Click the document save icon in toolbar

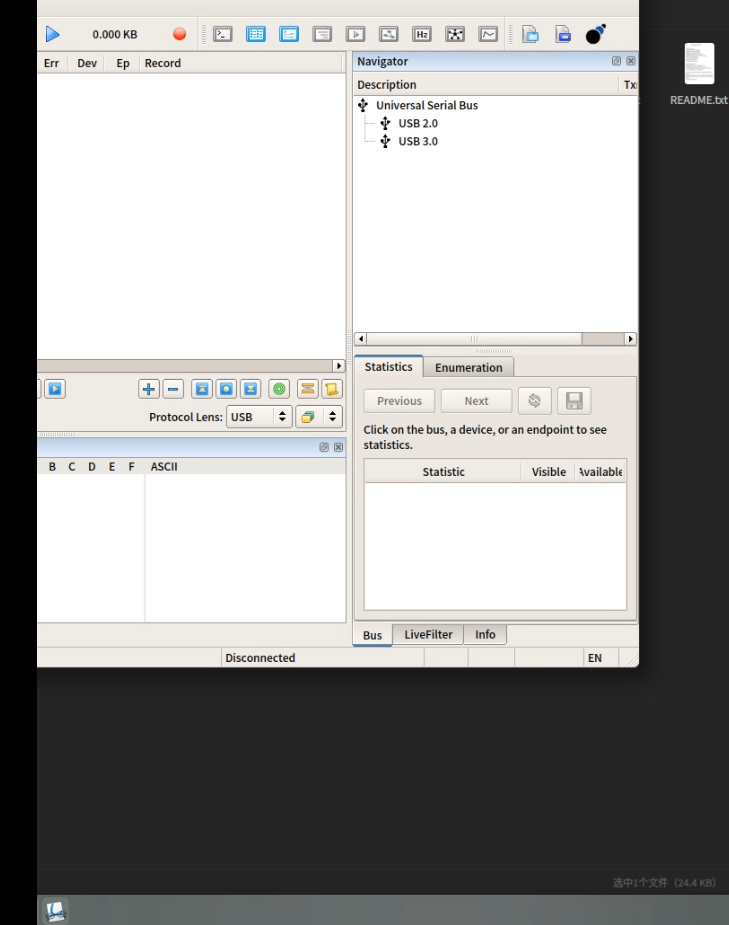pyautogui.click(x=563, y=34)
